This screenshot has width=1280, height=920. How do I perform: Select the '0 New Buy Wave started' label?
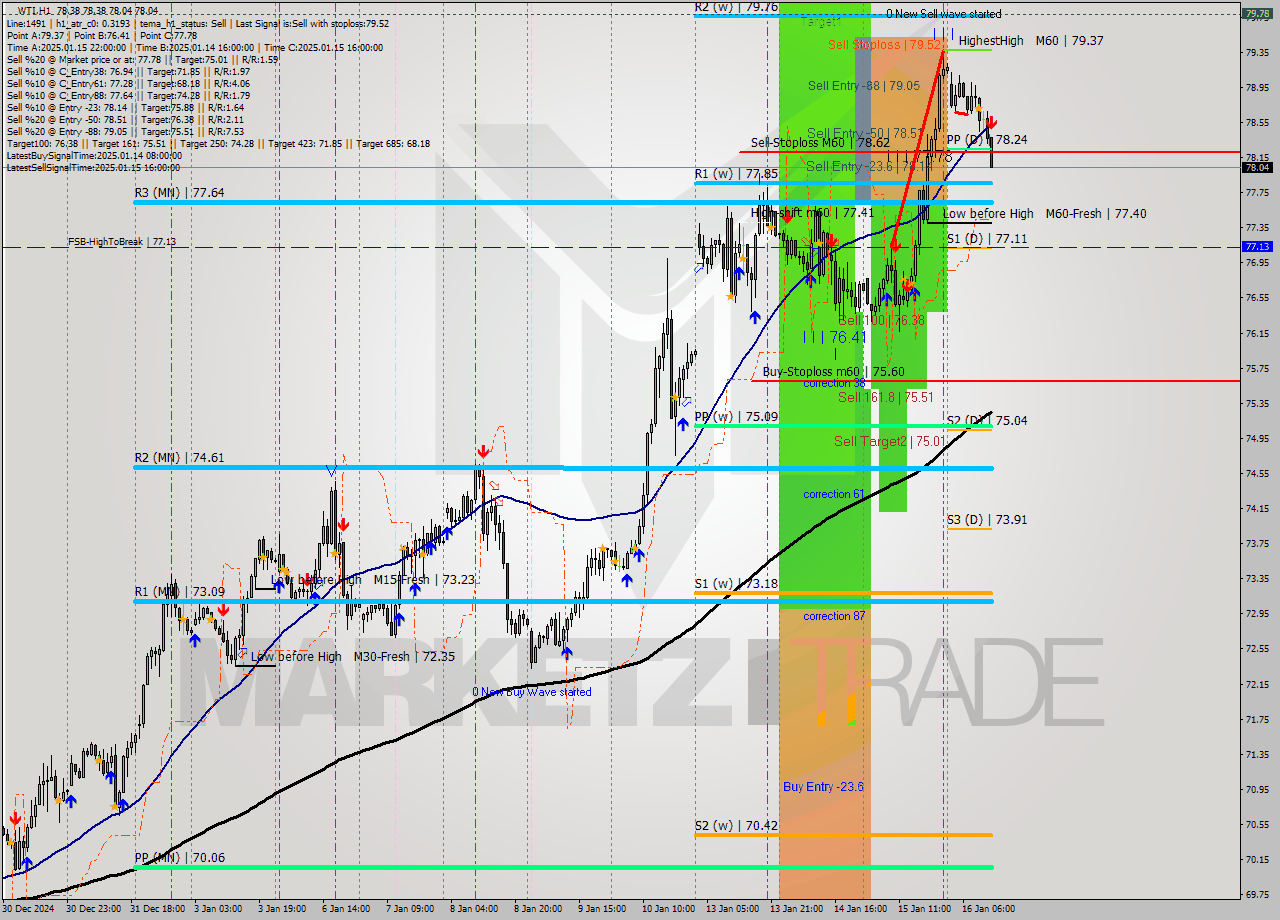coord(532,692)
